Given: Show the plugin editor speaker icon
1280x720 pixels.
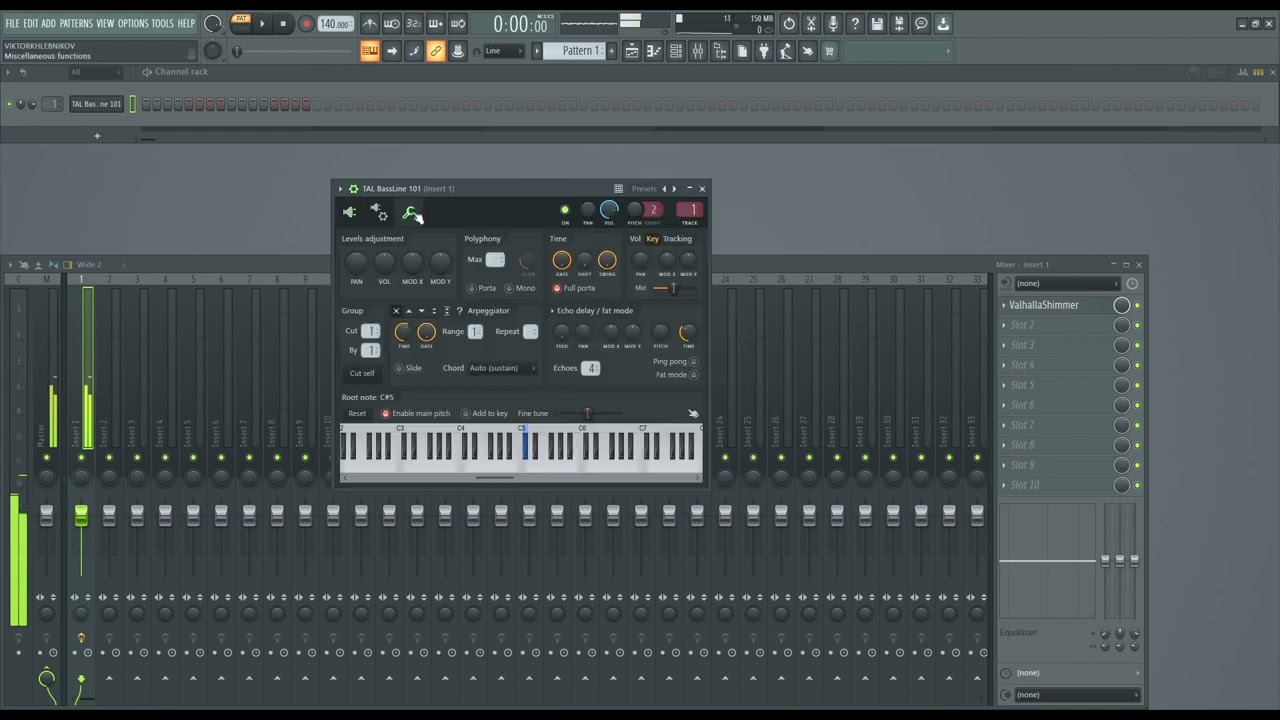Looking at the screenshot, I should click(349, 212).
